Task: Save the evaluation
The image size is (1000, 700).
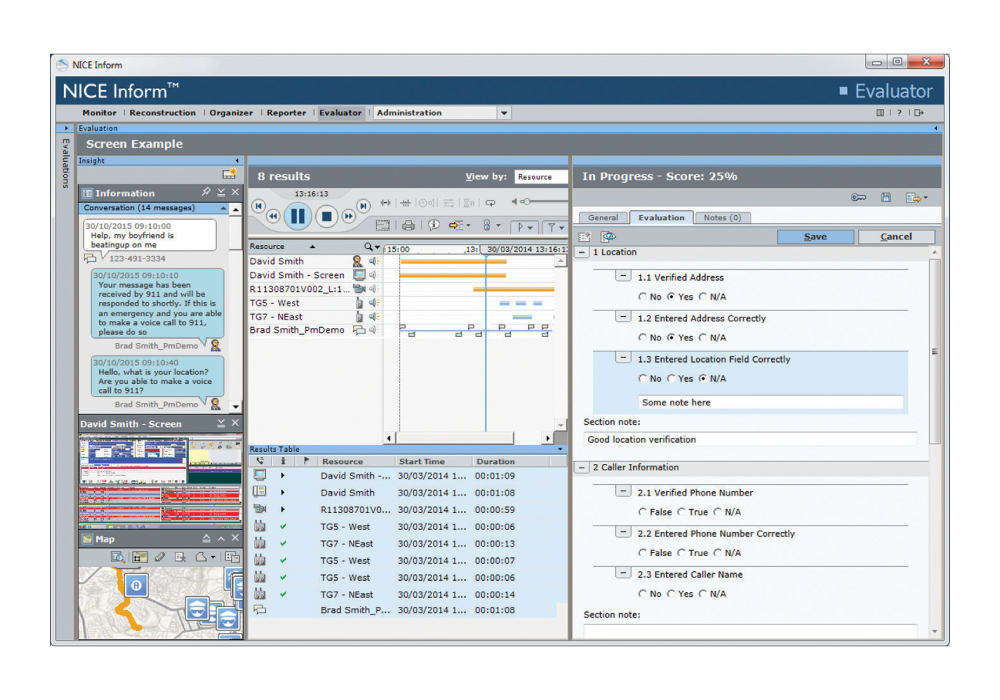Action: tap(815, 236)
